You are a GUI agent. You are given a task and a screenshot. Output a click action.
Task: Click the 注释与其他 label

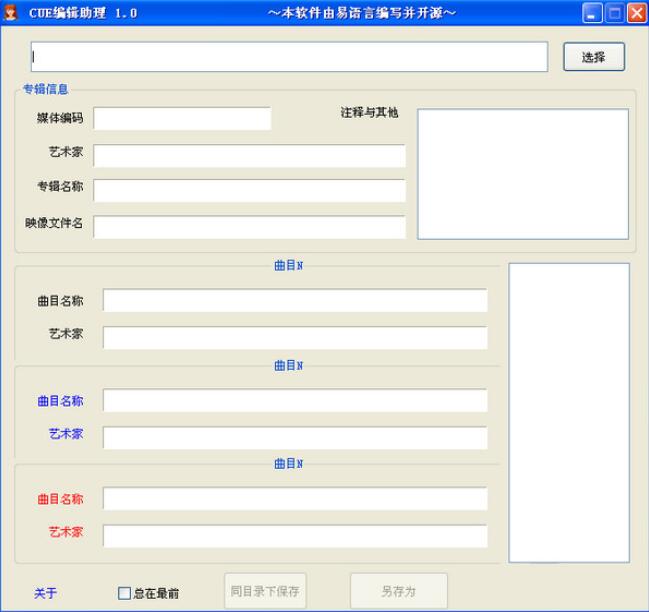pyautogui.click(x=369, y=112)
